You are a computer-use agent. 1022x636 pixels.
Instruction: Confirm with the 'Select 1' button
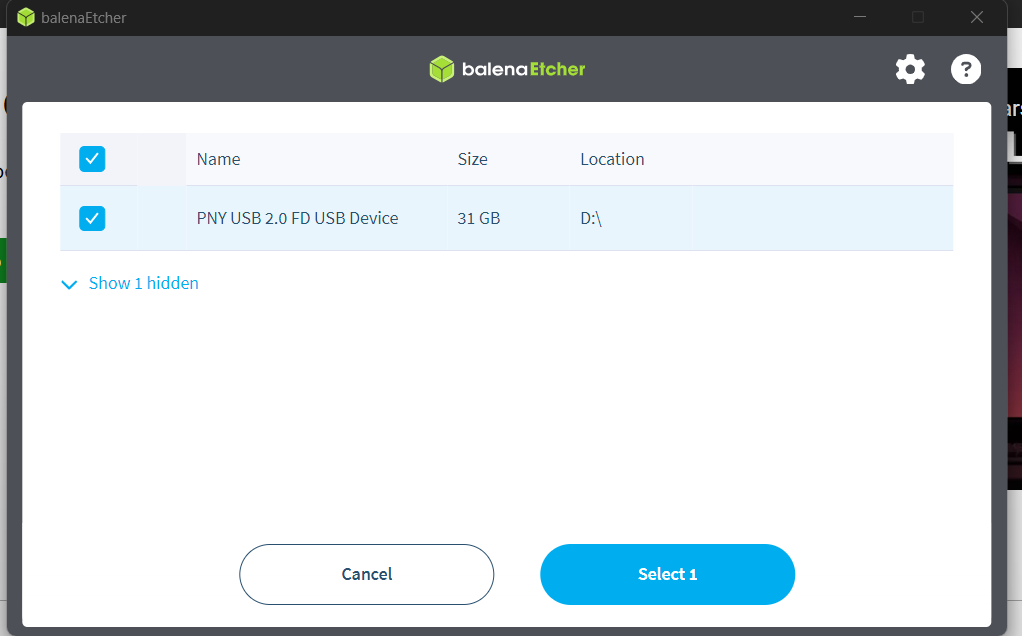coord(667,574)
